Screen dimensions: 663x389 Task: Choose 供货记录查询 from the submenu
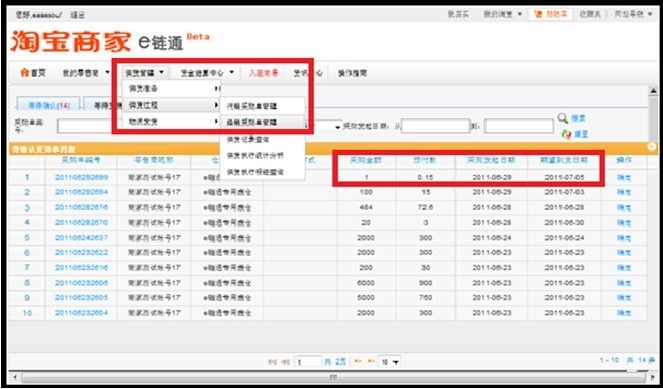click(247, 139)
